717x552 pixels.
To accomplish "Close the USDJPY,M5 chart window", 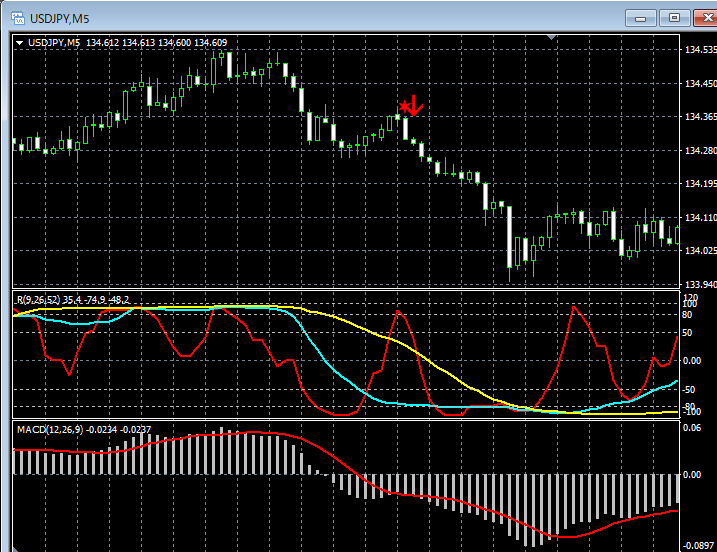I will (706, 18).
